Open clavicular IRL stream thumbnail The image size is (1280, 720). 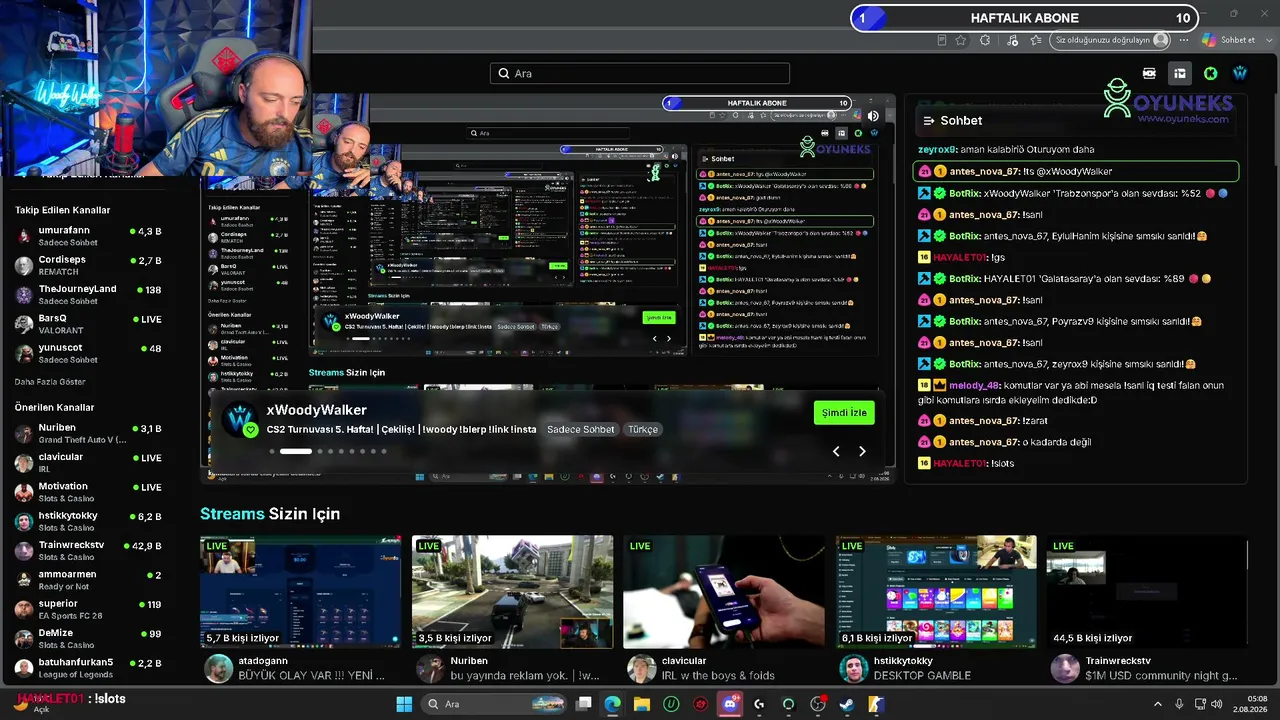coord(724,592)
